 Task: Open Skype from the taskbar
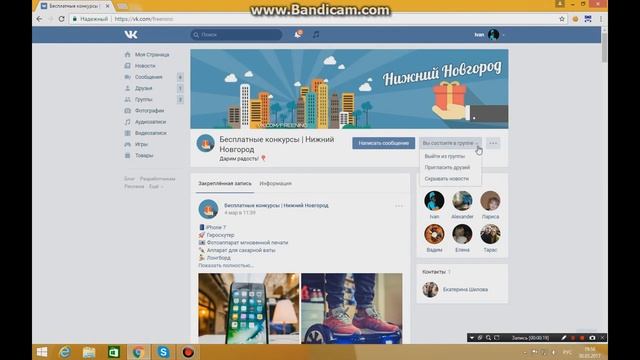[x=163, y=352]
